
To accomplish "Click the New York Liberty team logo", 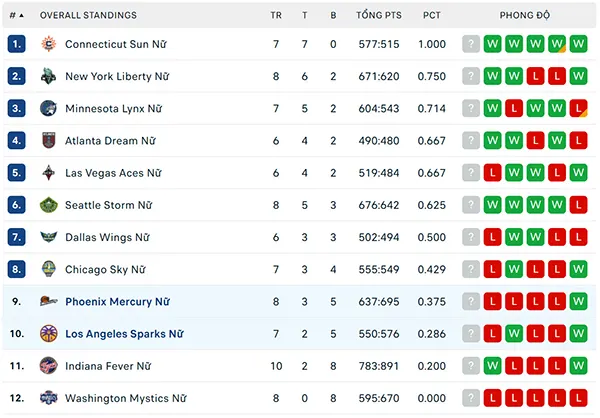I will (49, 76).
